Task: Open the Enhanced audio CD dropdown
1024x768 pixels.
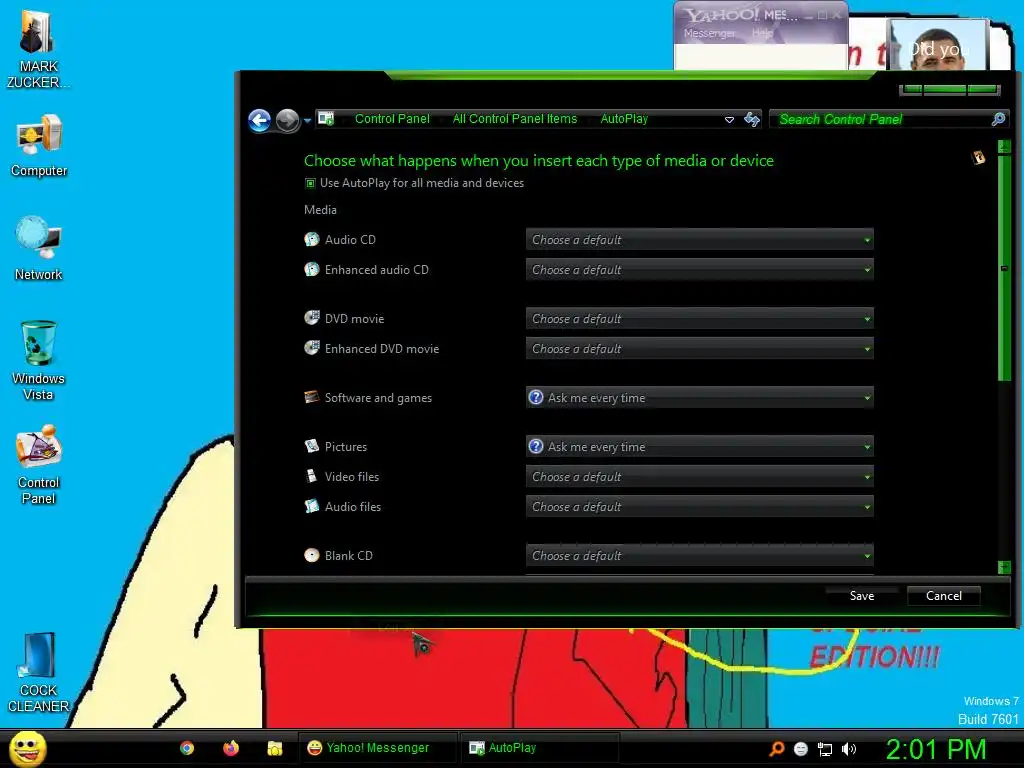Action: 699,270
